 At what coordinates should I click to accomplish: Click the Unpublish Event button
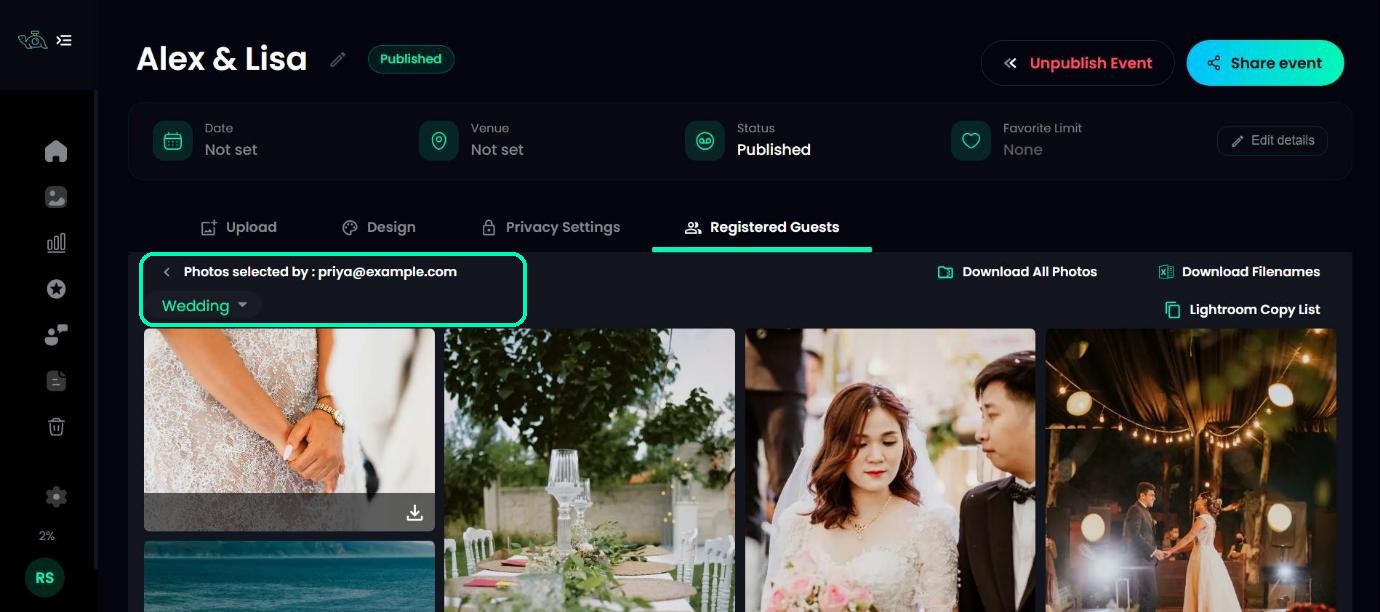click(1077, 63)
